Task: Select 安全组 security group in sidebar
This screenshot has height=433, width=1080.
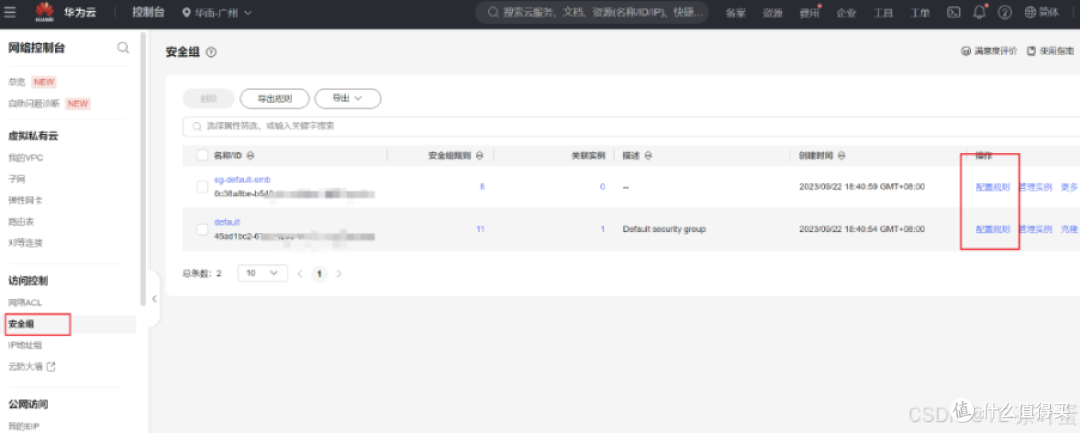Action: click(21, 324)
